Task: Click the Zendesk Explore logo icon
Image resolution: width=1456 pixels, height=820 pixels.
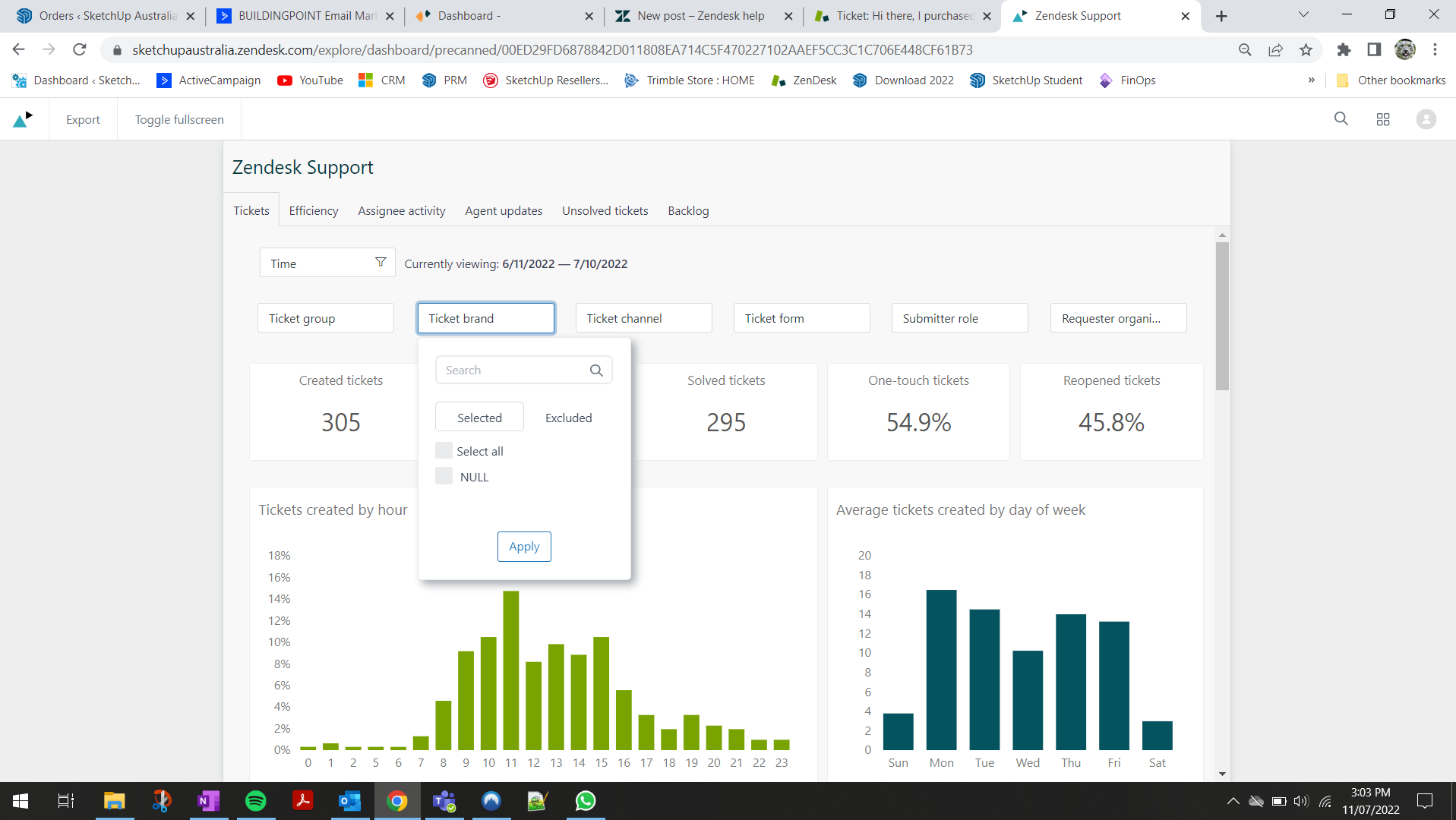Action: pyautogui.click(x=24, y=119)
